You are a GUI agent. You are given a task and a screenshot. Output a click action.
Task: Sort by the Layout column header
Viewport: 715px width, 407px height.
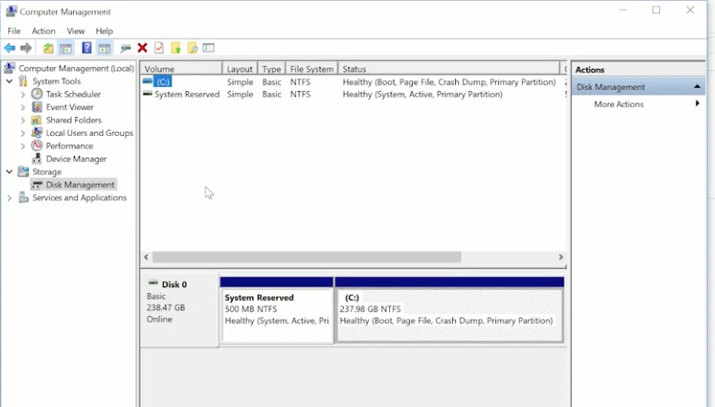pos(240,69)
